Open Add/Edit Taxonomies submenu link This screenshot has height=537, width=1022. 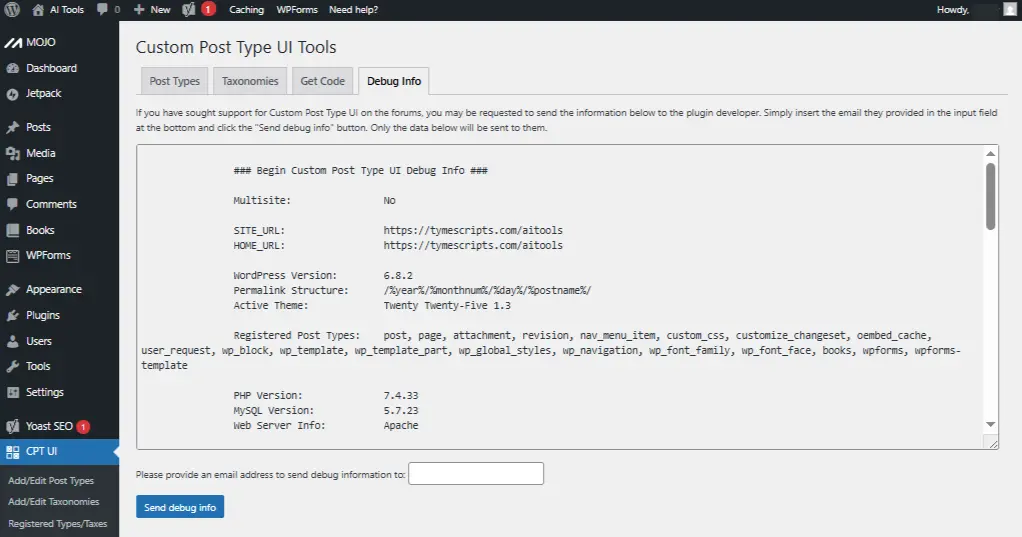point(53,502)
